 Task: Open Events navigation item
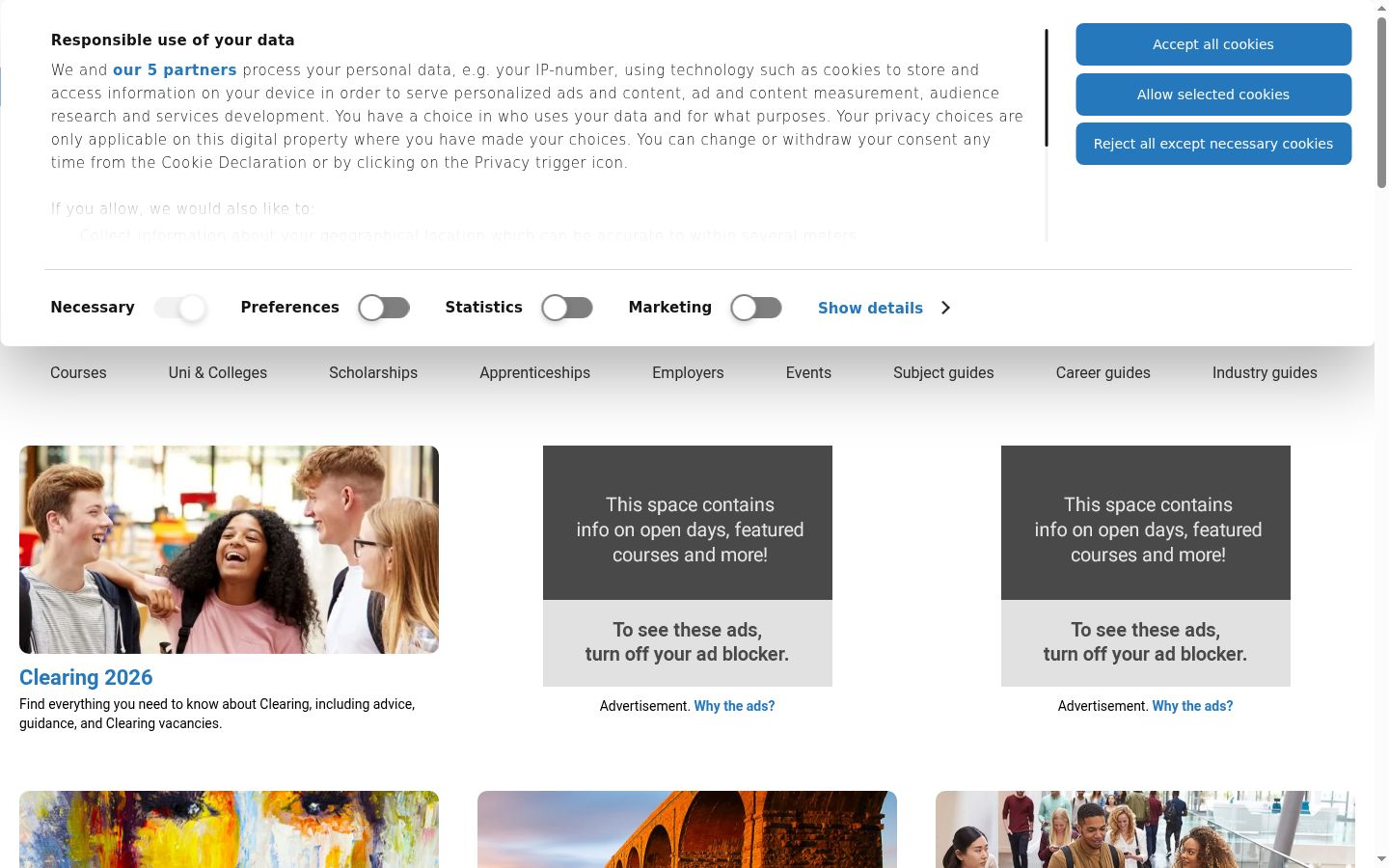[808, 373]
